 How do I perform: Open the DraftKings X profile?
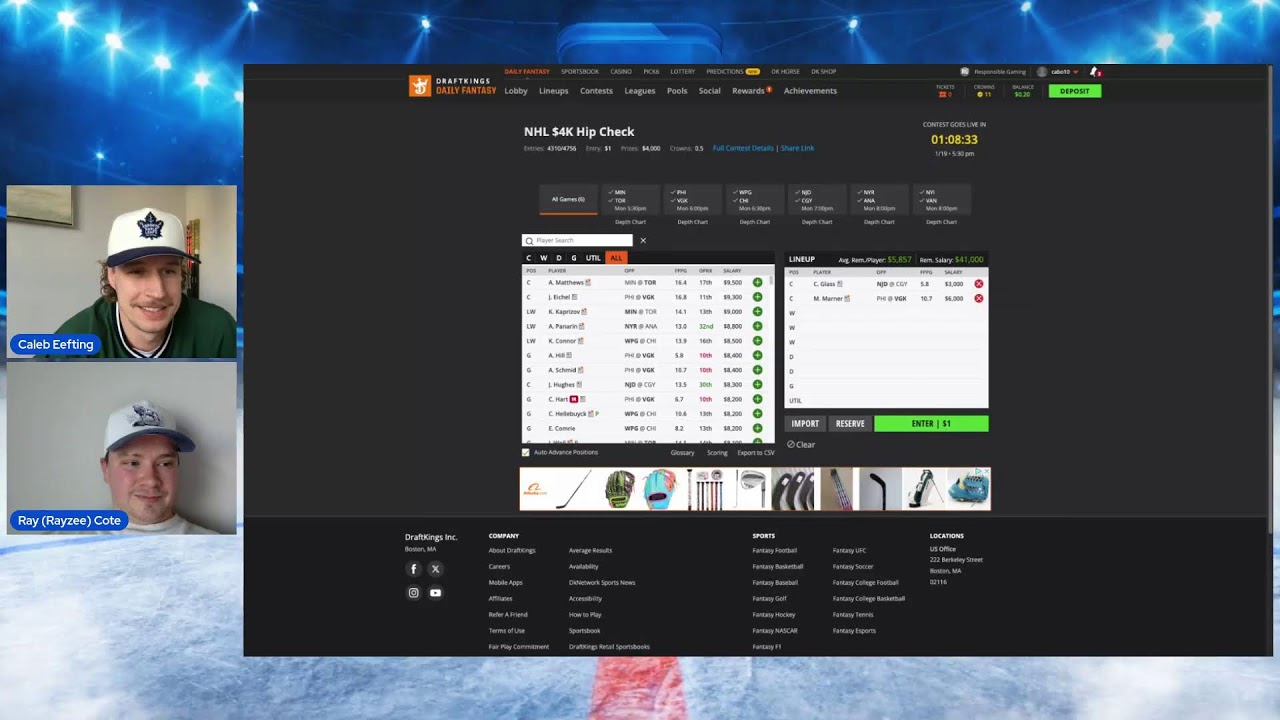[435, 569]
